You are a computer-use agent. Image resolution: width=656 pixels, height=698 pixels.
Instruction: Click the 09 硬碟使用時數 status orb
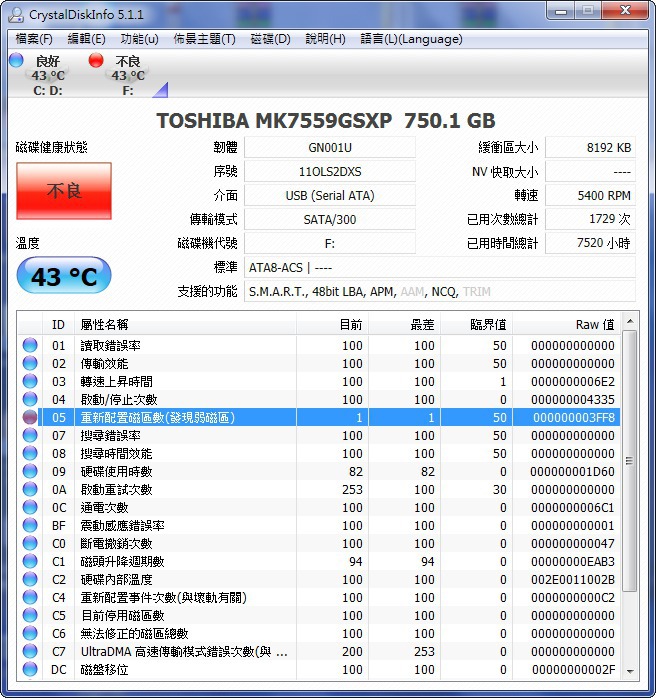click(30, 471)
